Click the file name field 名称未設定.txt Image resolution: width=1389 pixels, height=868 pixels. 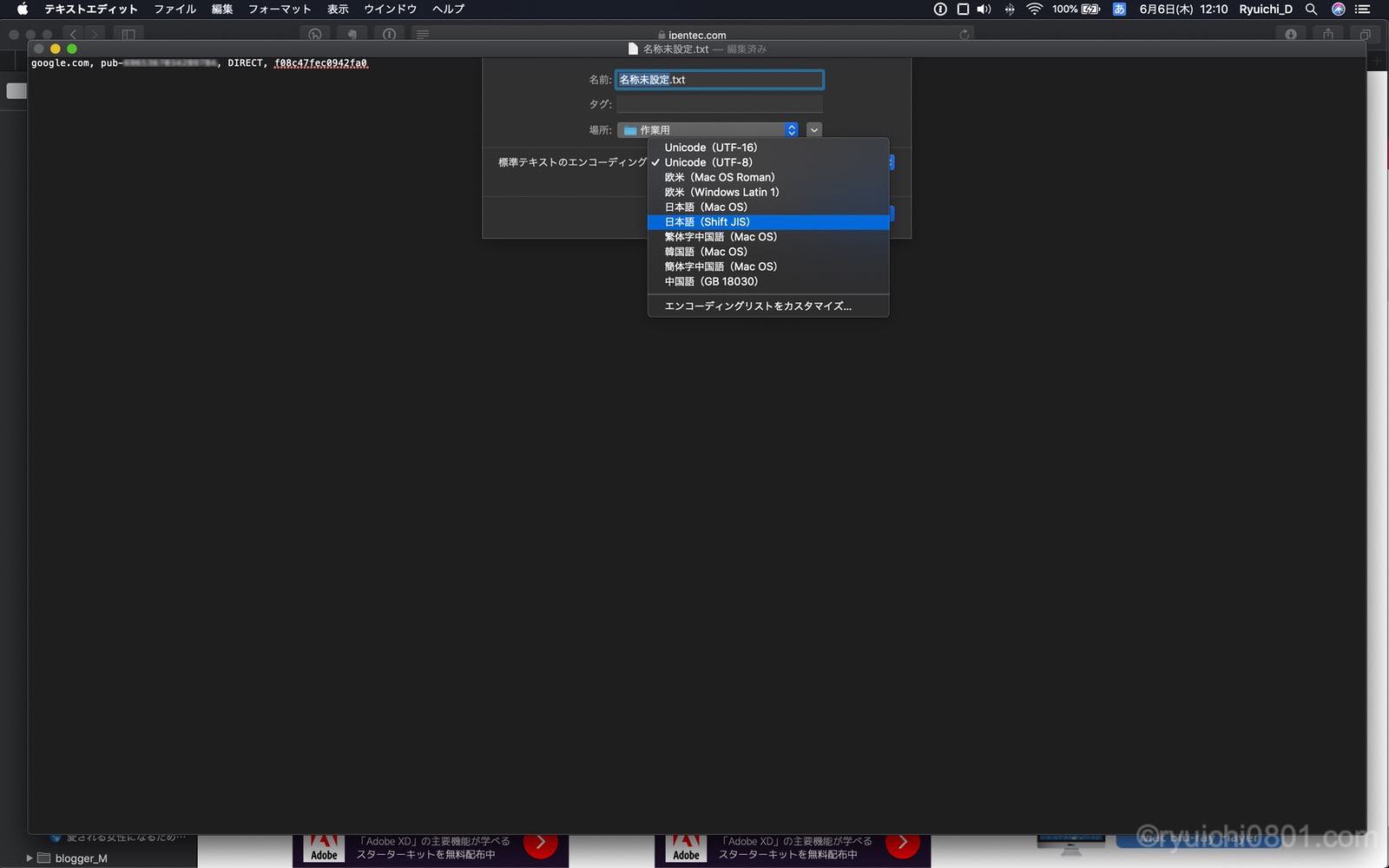(720, 80)
